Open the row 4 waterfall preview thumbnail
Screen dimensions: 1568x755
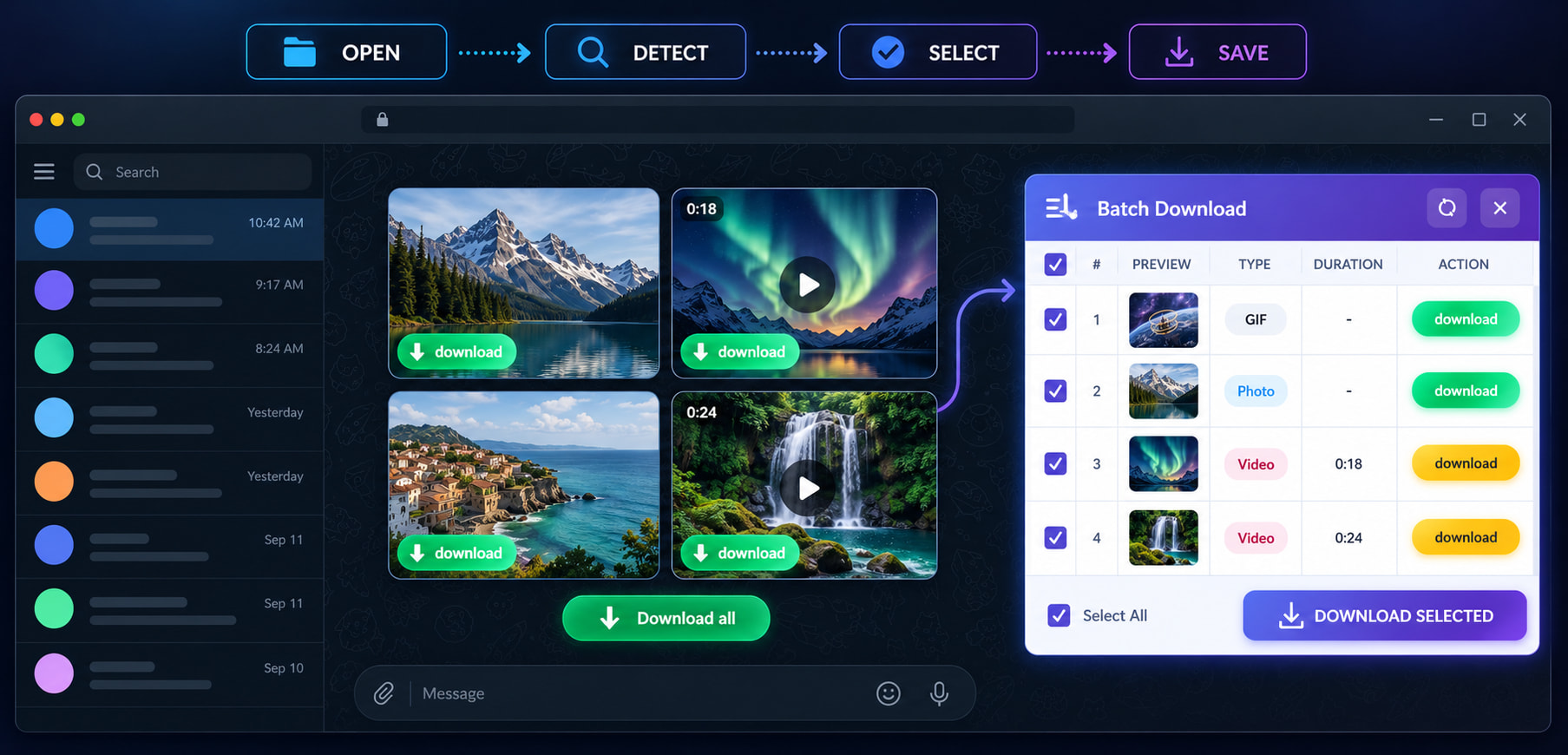[x=1163, y=537]
